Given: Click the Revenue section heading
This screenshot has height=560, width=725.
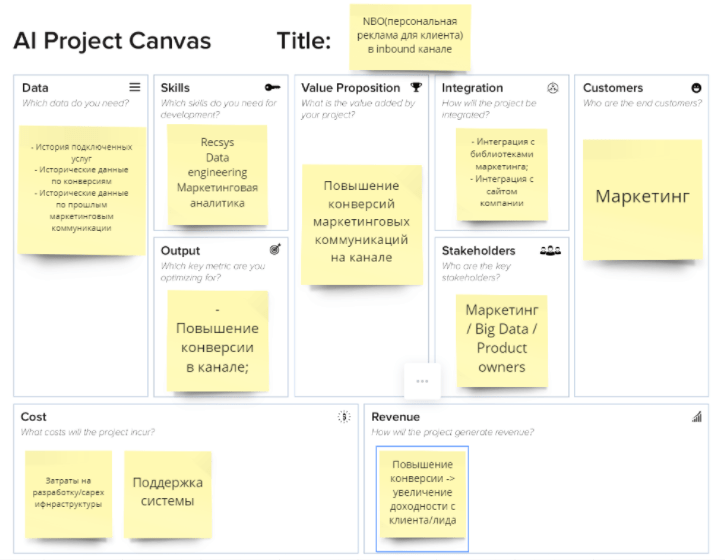Looking at the screenshot, I should (x=395, y=417).
